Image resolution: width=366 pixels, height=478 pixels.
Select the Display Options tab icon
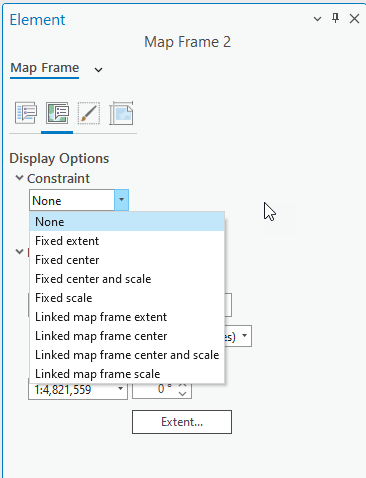click(57, 113)
